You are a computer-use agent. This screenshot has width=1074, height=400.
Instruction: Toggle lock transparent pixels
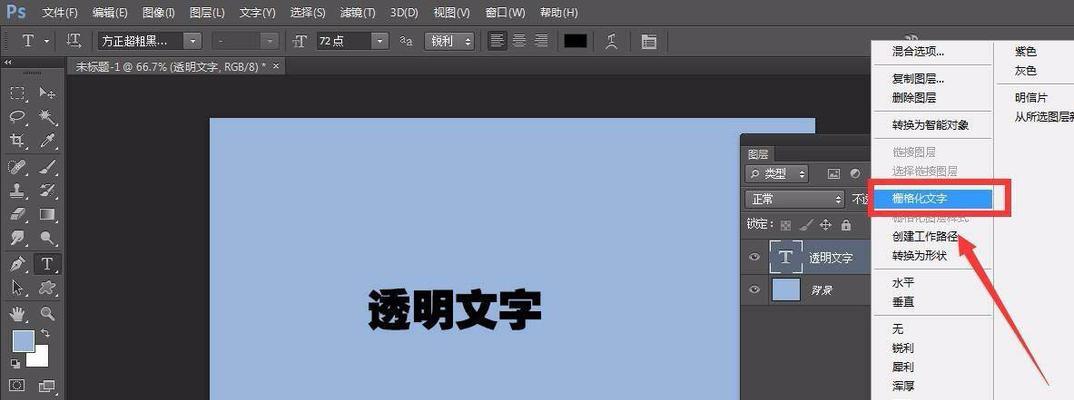pyautogui.click(x=786, y=225)
